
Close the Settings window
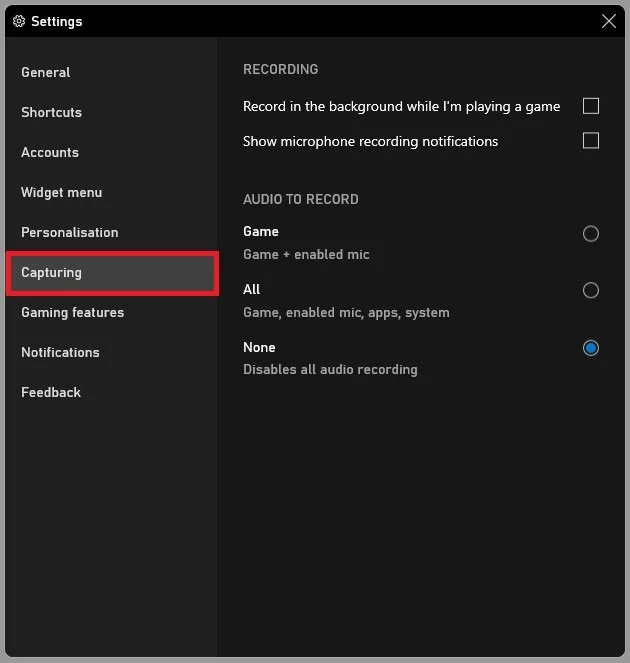point(608,21)
